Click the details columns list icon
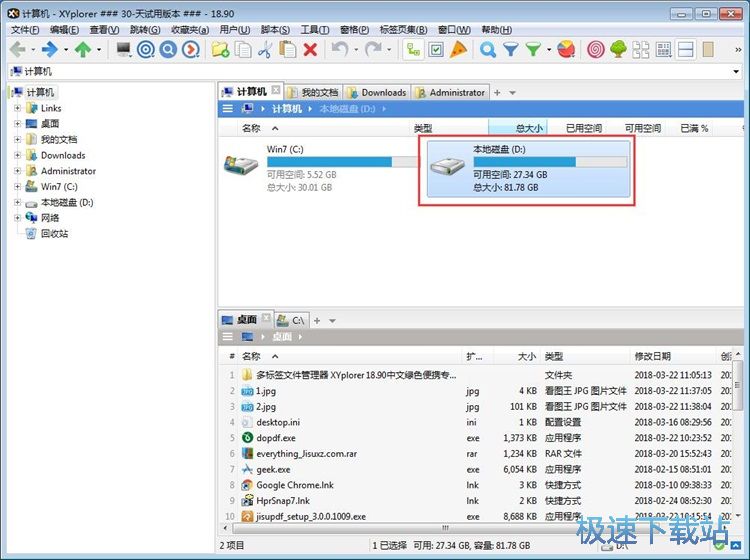 pos(663,49)
